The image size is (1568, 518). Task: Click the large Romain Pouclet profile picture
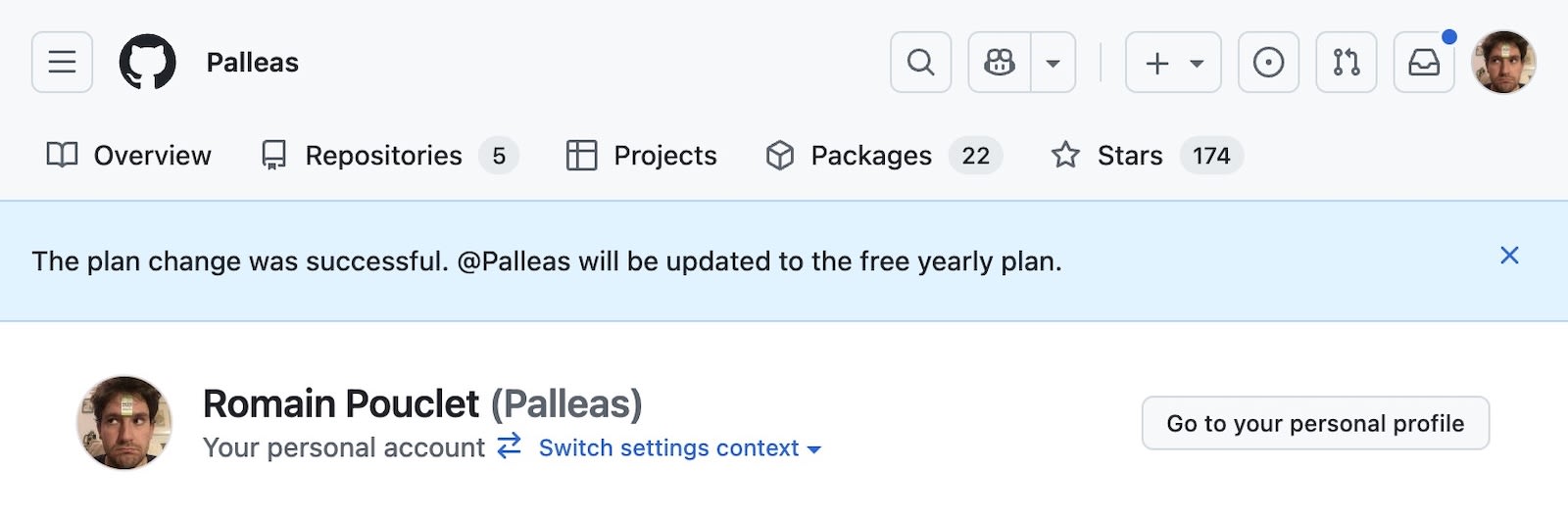click(124, 423)
